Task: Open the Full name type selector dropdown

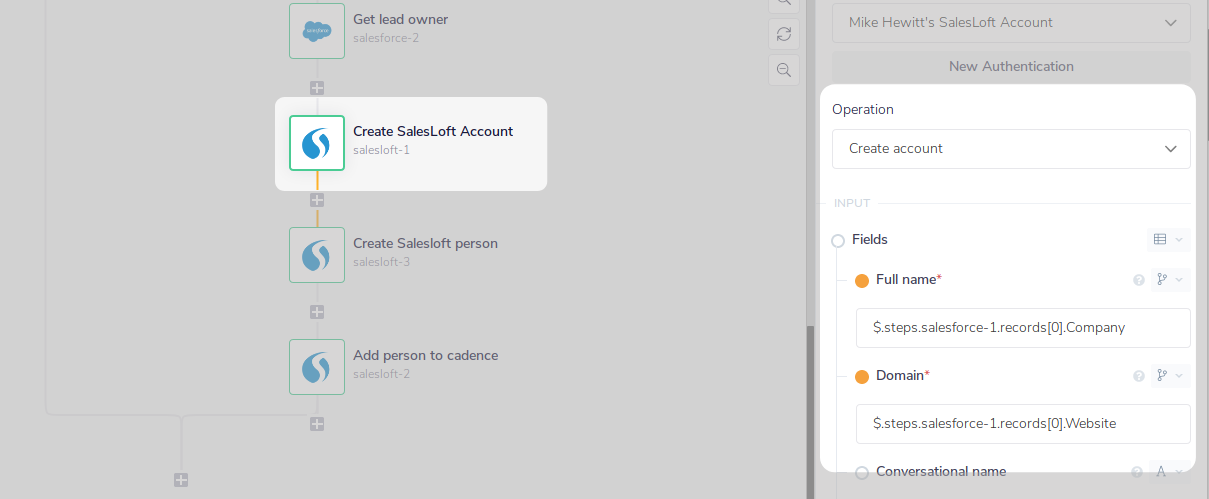Action: (x=1167, y=280)
